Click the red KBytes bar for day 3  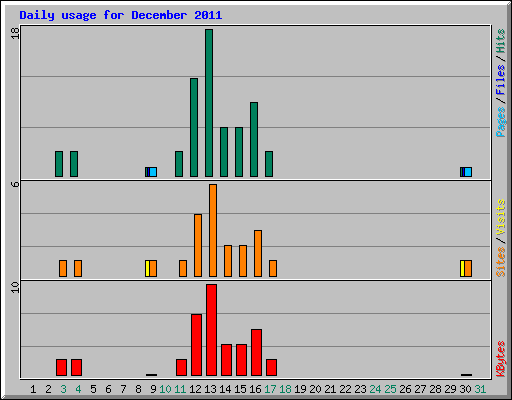[x=62, y=367]
